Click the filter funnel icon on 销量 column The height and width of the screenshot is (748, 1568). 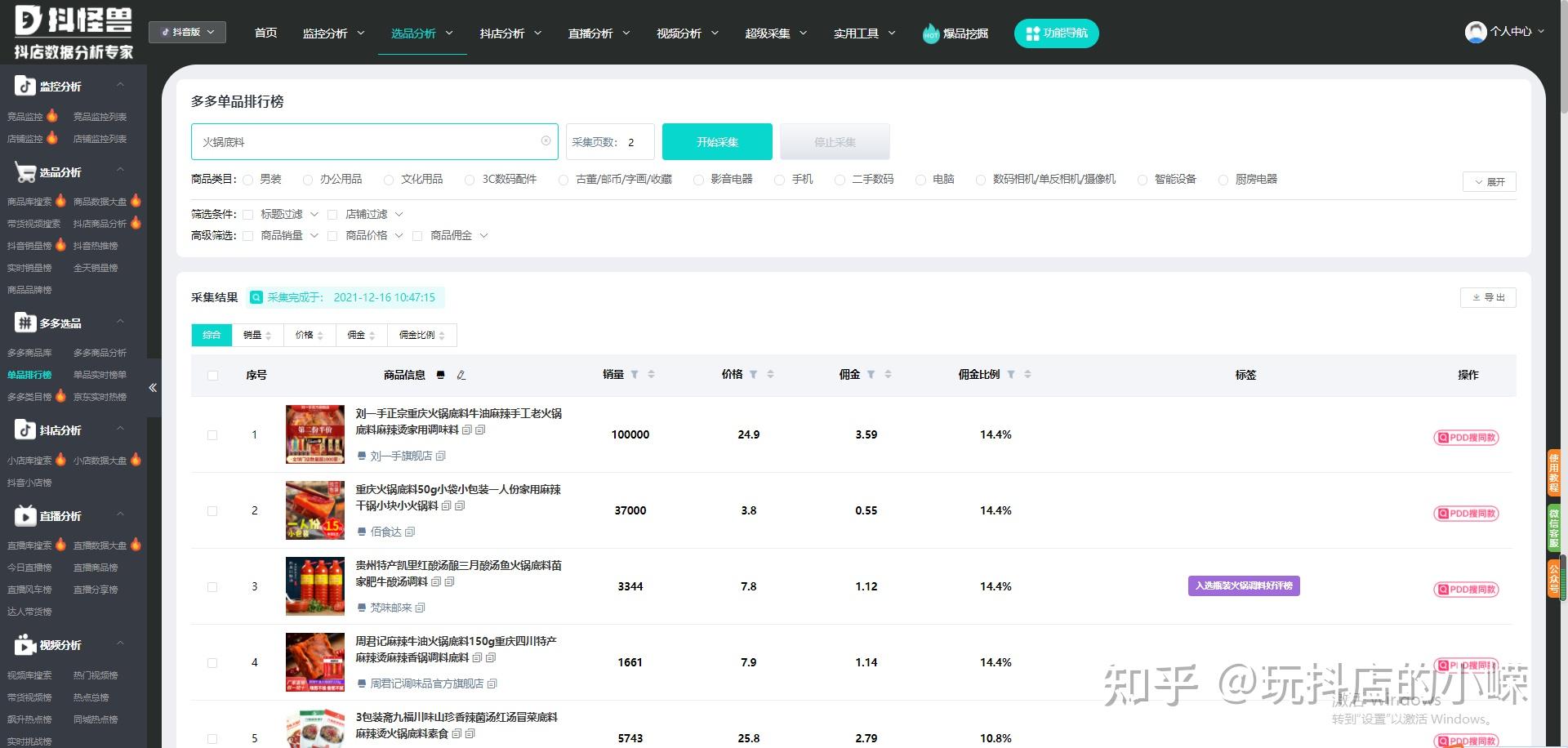coord(635,375)
